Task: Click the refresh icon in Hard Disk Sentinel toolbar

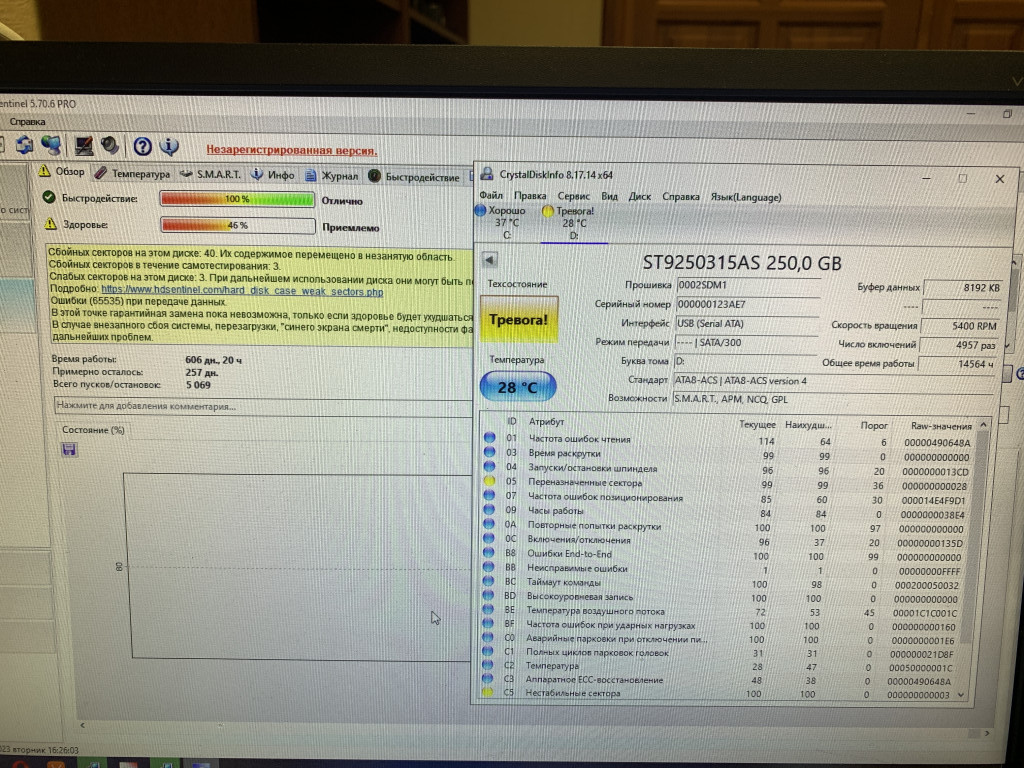Action: point(25,145)
